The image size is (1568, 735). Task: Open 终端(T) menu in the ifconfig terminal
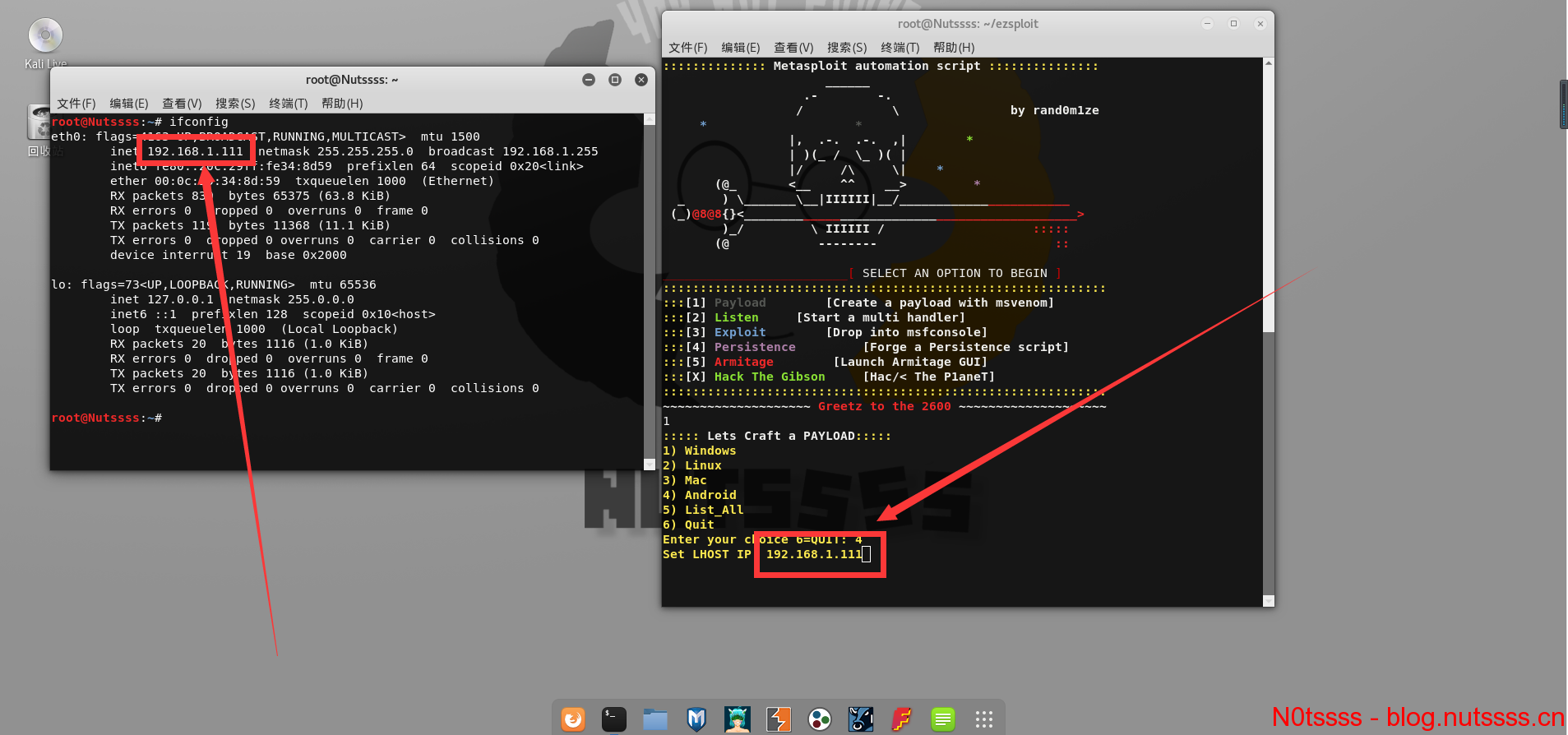pos(289,104)
